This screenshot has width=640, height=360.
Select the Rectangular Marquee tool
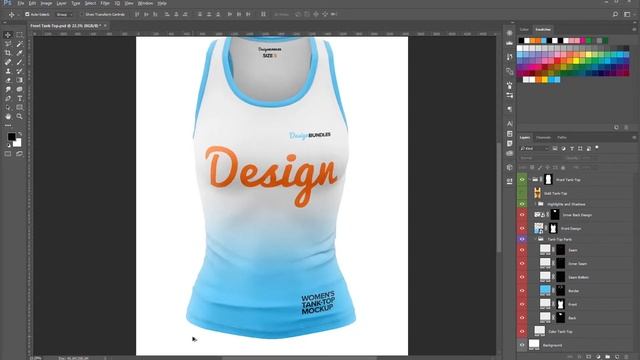[19, 35]
